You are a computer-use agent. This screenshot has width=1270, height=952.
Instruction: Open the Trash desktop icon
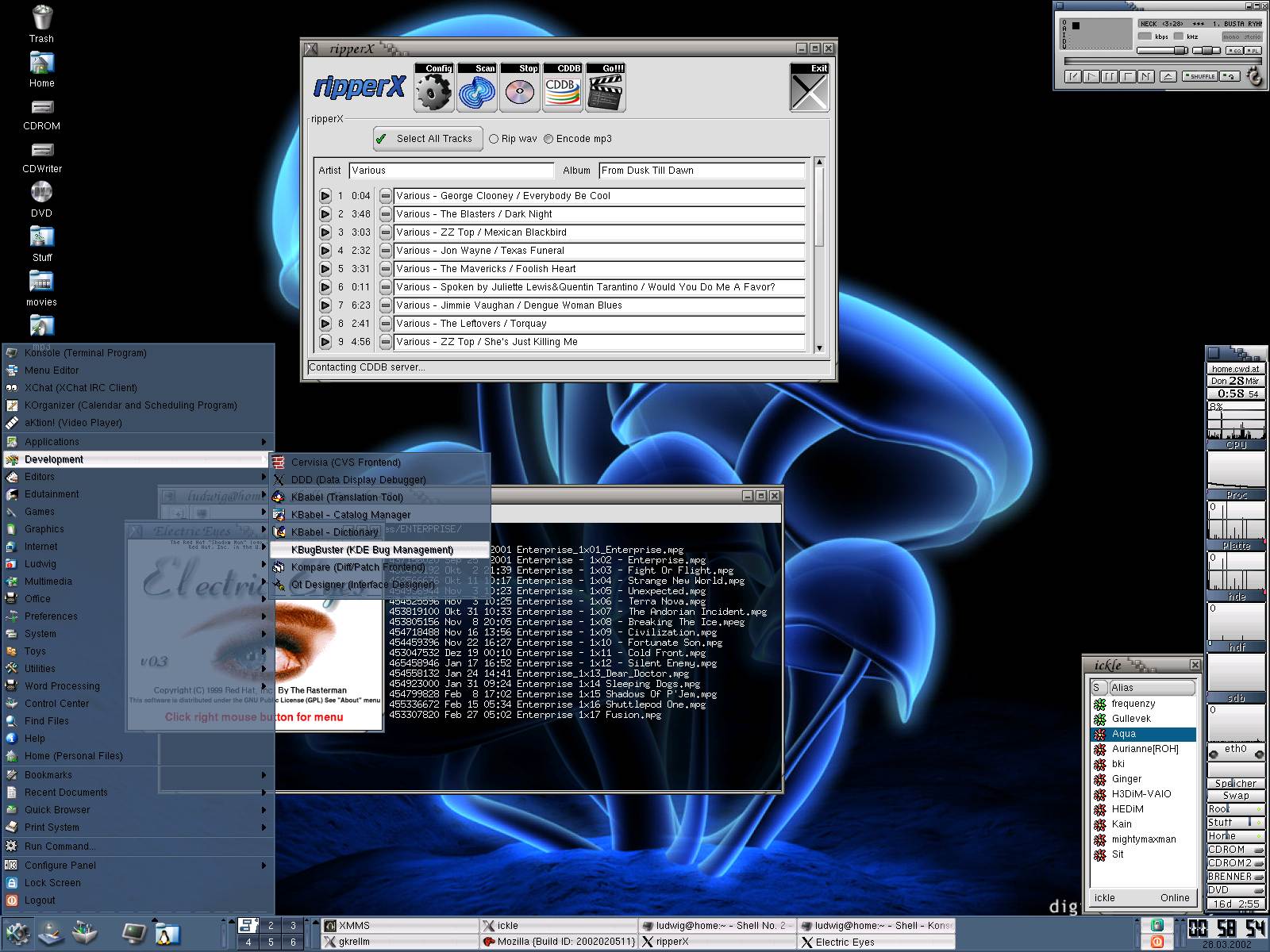41,24
